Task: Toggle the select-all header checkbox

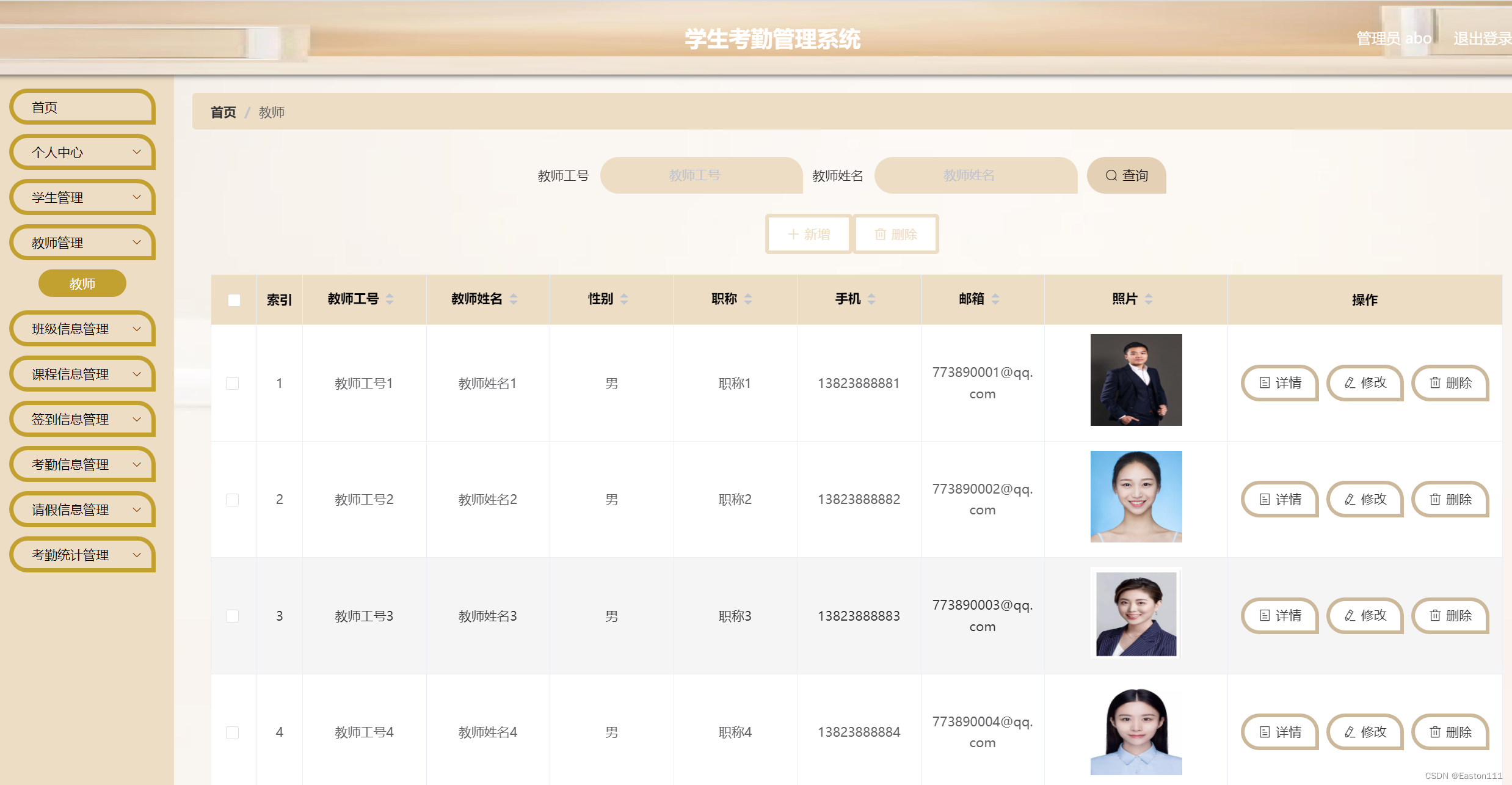Action: point(234,300)
